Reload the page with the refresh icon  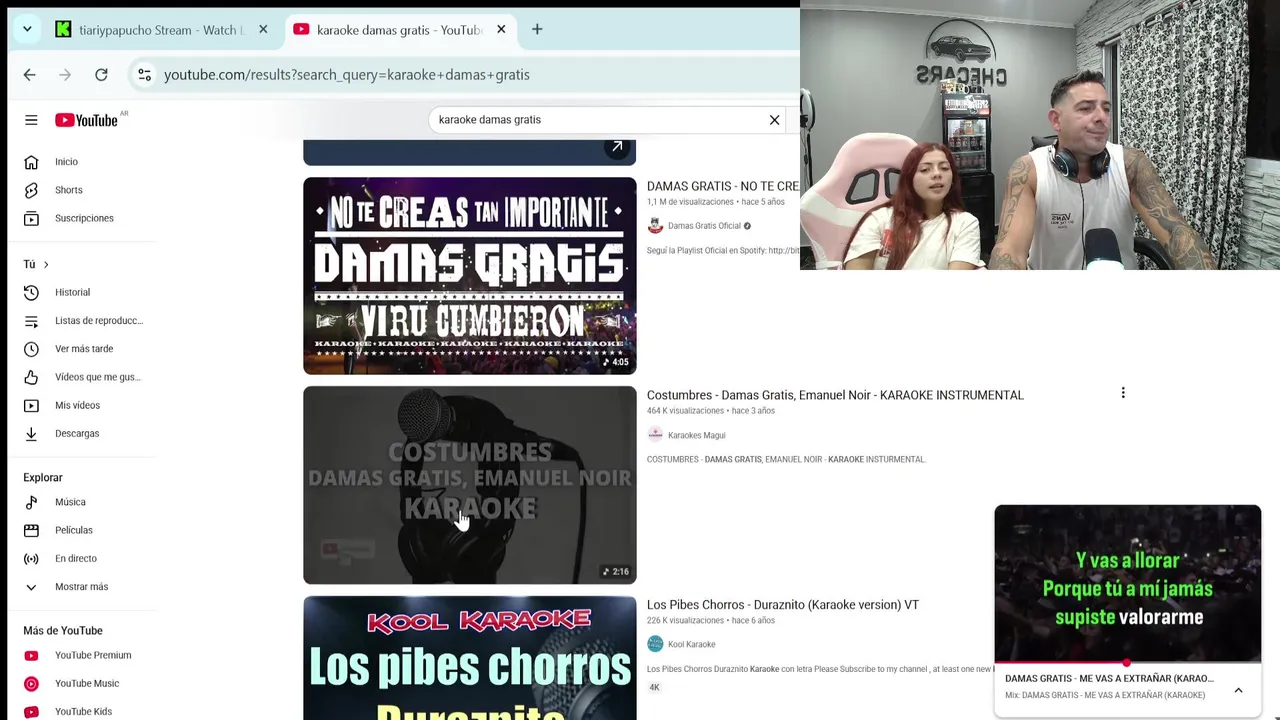(x=101, y=75)
